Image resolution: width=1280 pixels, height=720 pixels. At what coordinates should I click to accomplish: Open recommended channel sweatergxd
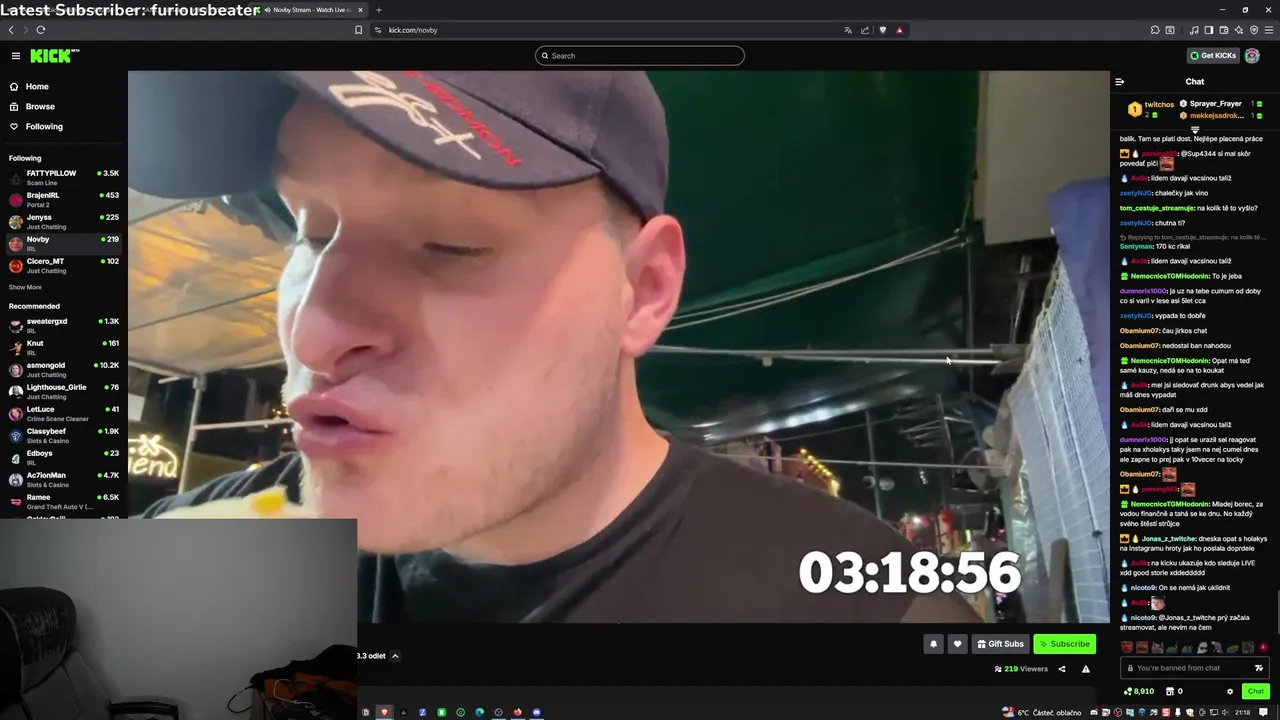(64, 326)
